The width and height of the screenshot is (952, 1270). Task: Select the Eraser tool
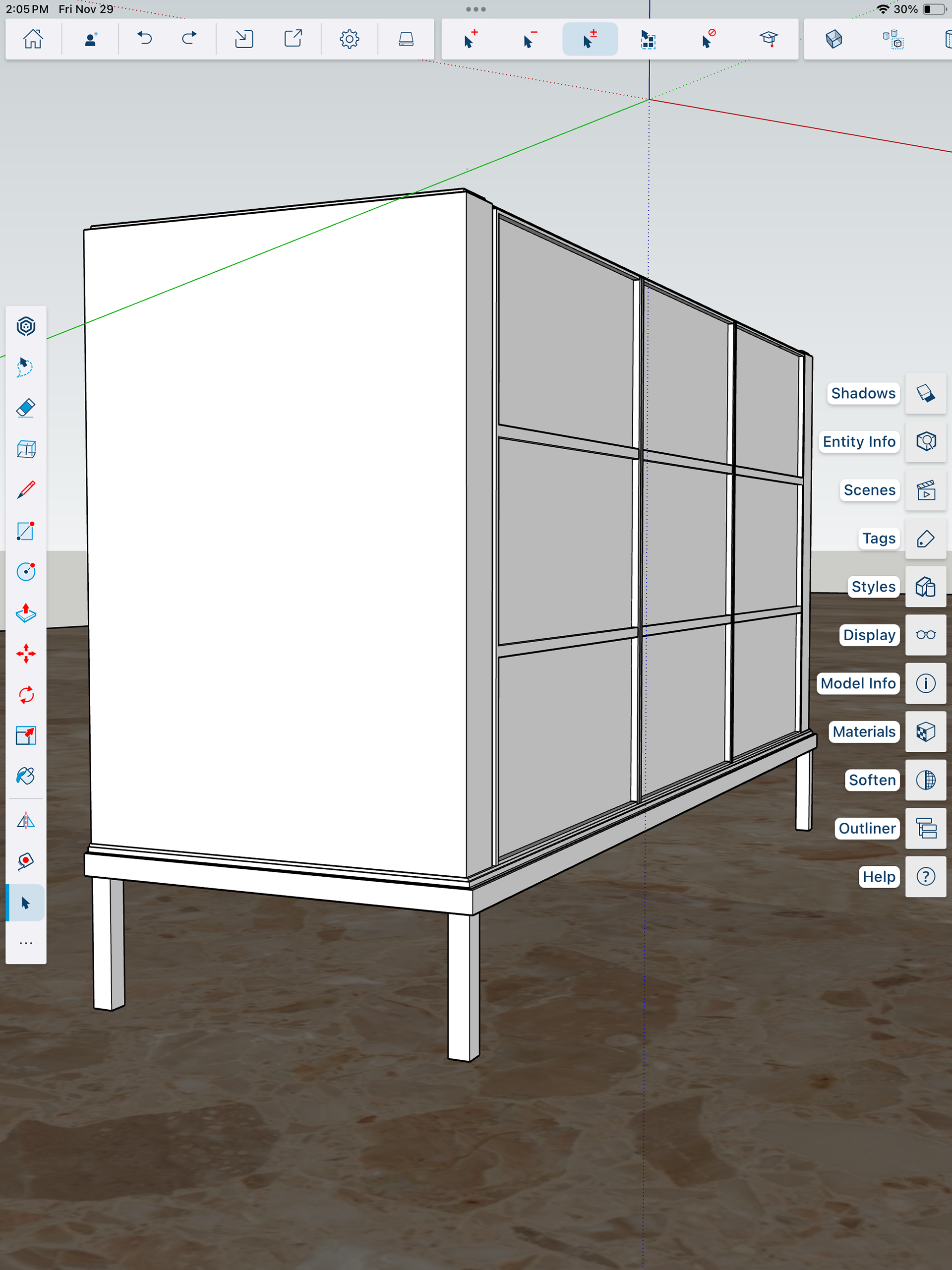click(x=26, y=408)
